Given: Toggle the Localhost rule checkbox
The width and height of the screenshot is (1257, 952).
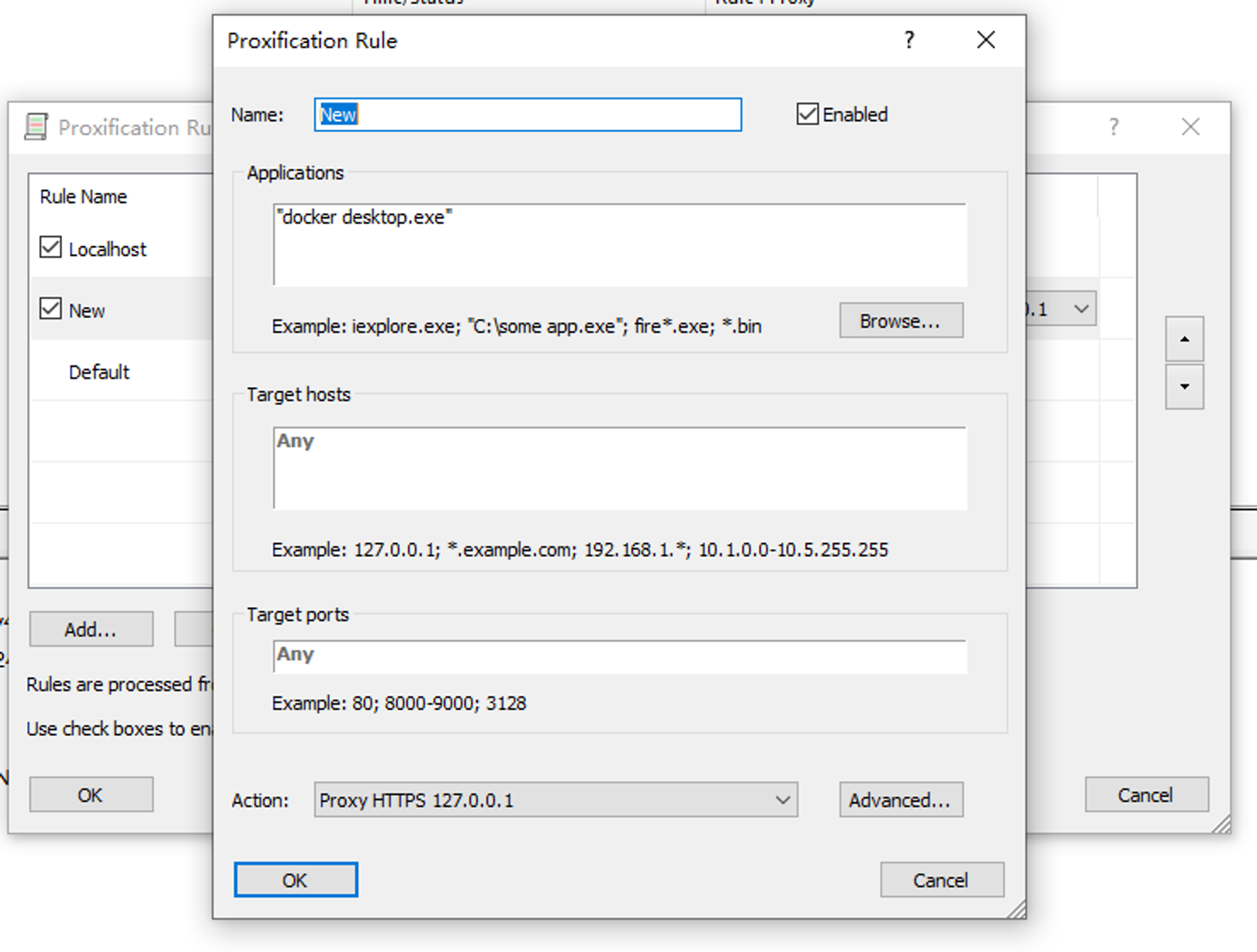Looking at the screenshot, I should pyautogui.click(x=50, y=247).
